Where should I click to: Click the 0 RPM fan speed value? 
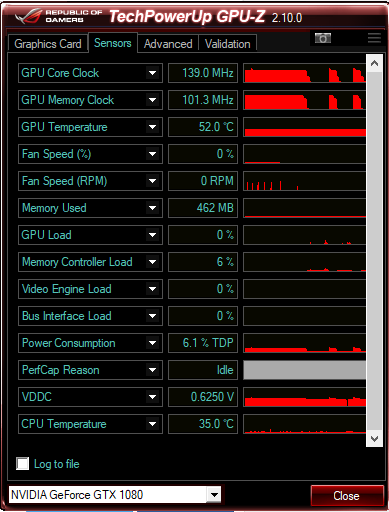pyautogui.click(x=203, y=181)
